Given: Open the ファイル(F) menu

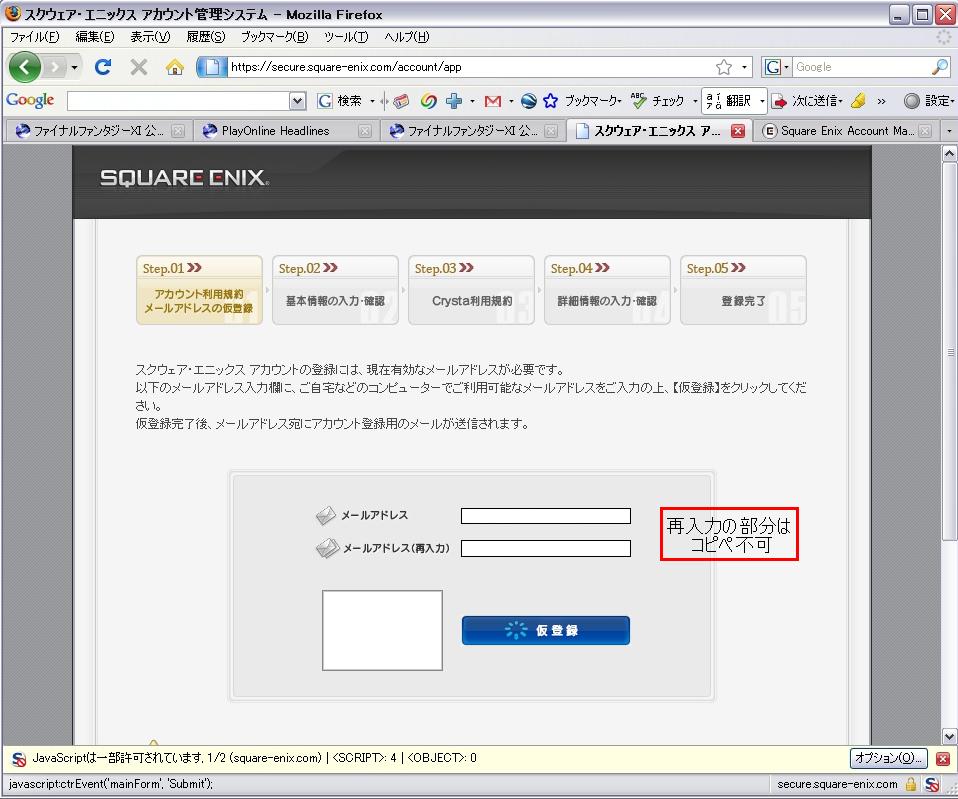Looking at the screenshot, I should [x=34, y=37].
